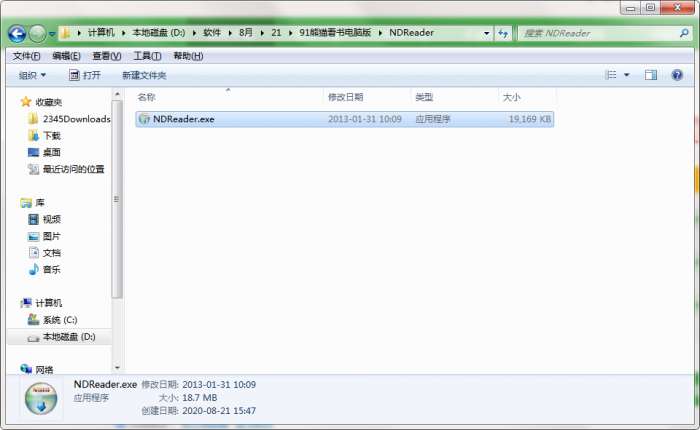
Task: Click the refresh button beside address bar
Action: [503, 33]
